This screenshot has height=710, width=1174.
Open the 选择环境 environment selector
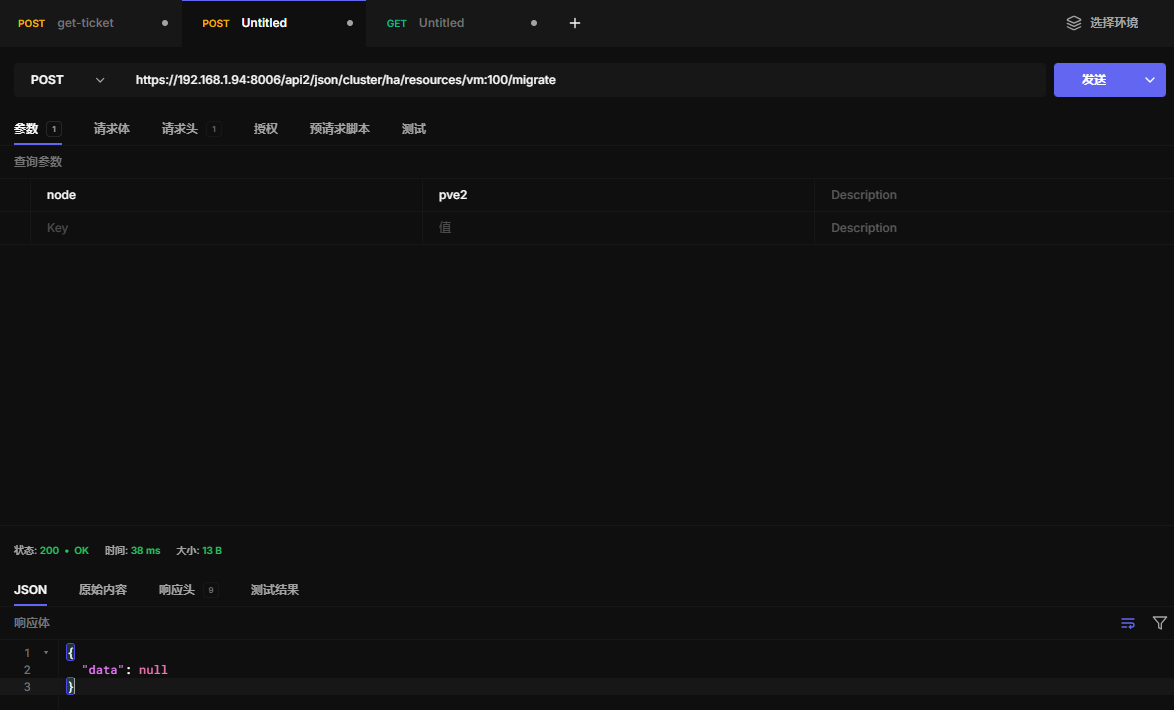pos(1113,23)
